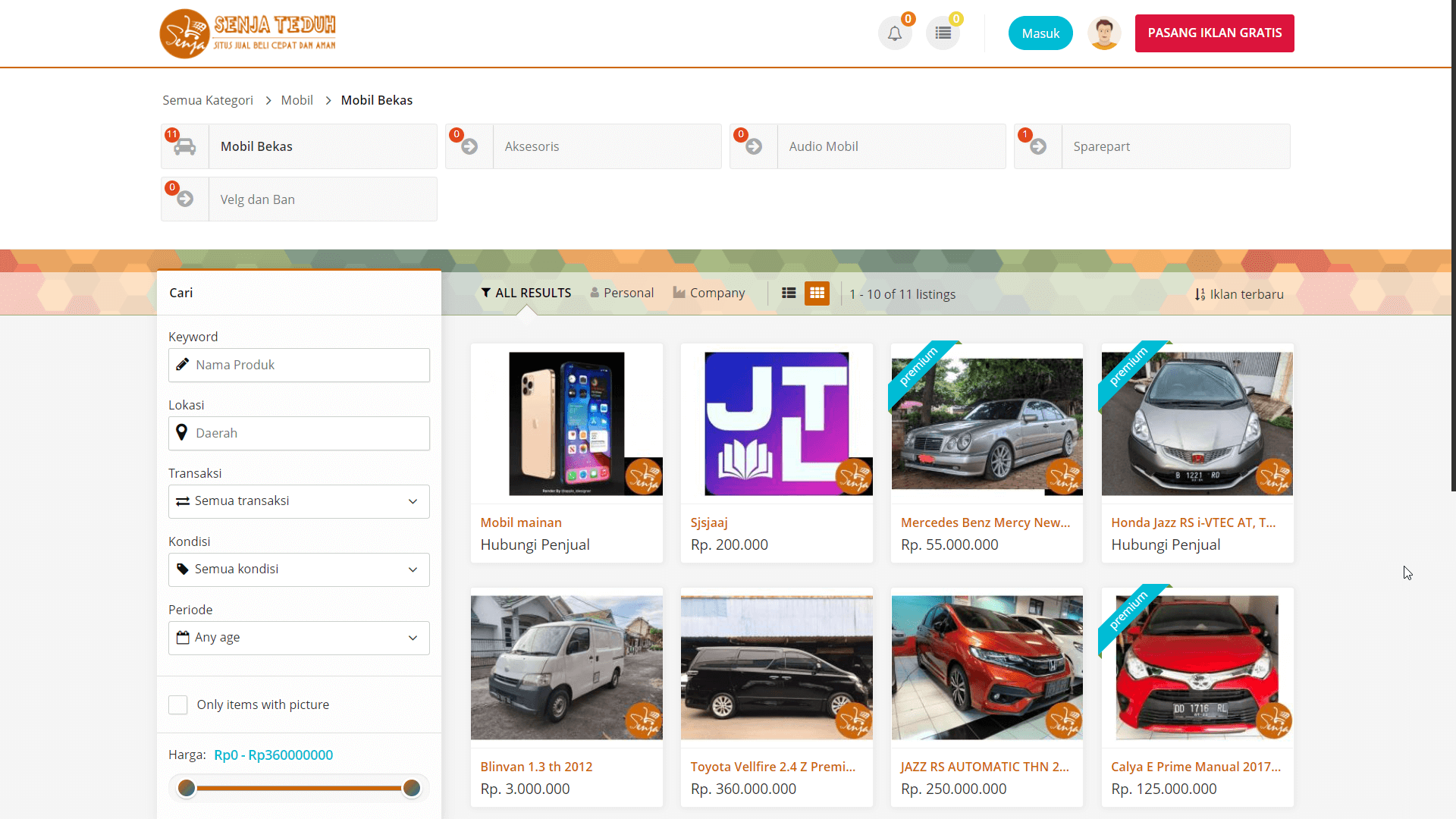This screenshot has height=819, width=1456.
Task: Select the Personal filter with person icon
Action: point(621,293)
